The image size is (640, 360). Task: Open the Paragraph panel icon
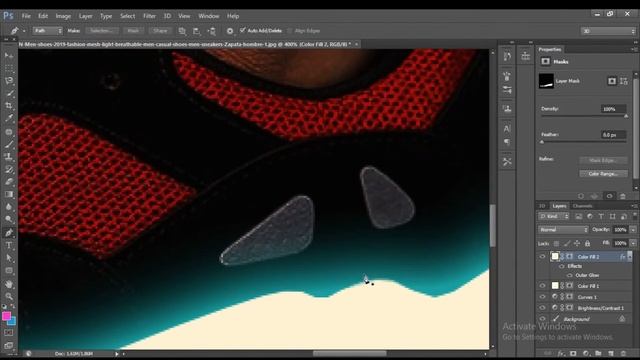click(x=507, y=142)
